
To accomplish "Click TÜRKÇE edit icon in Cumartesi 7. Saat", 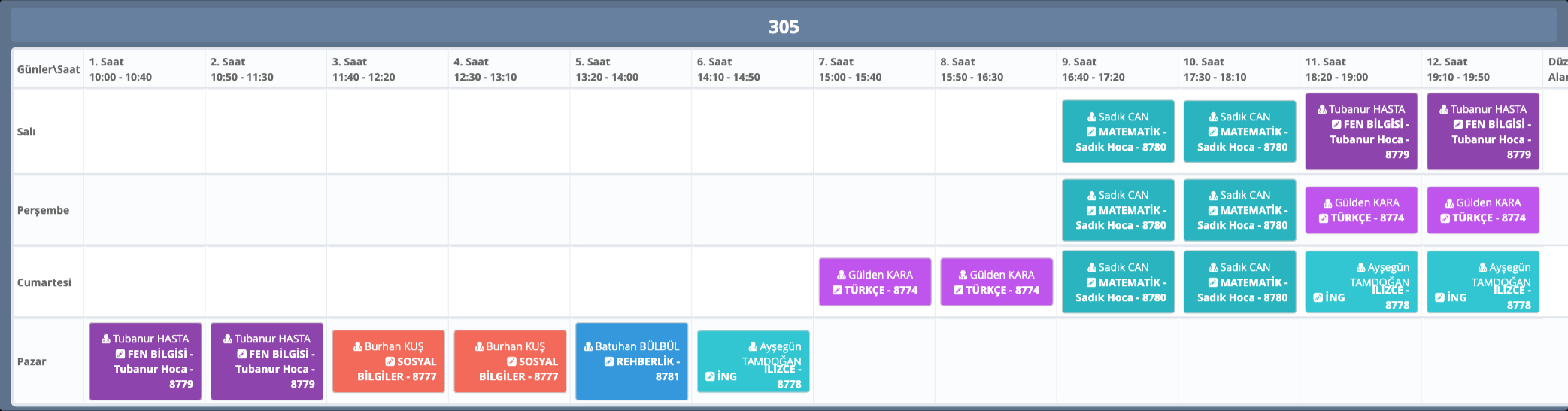I will [837, 291].
